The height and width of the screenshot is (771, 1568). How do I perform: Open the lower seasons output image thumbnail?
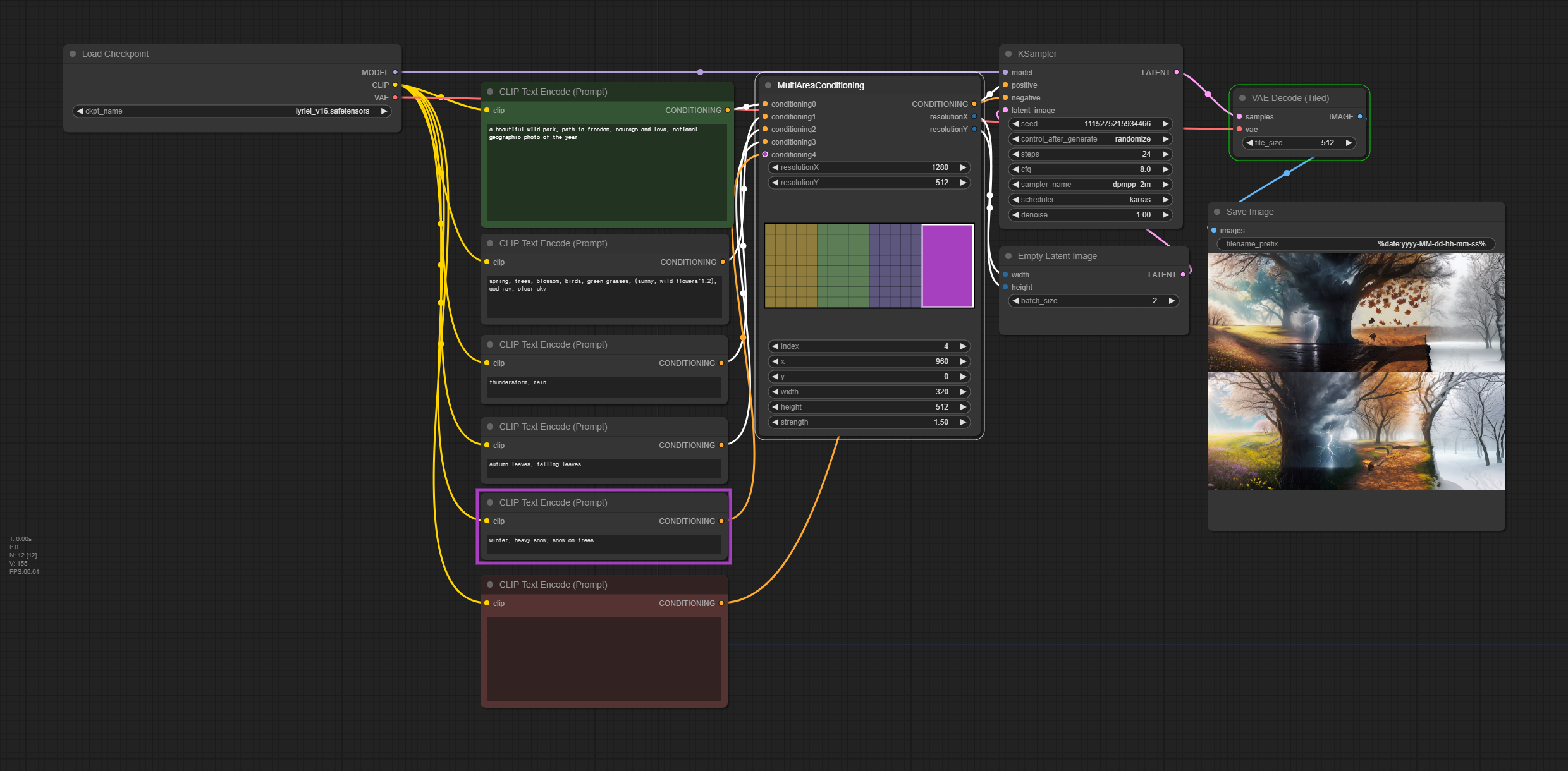[x=1356, y=431]
